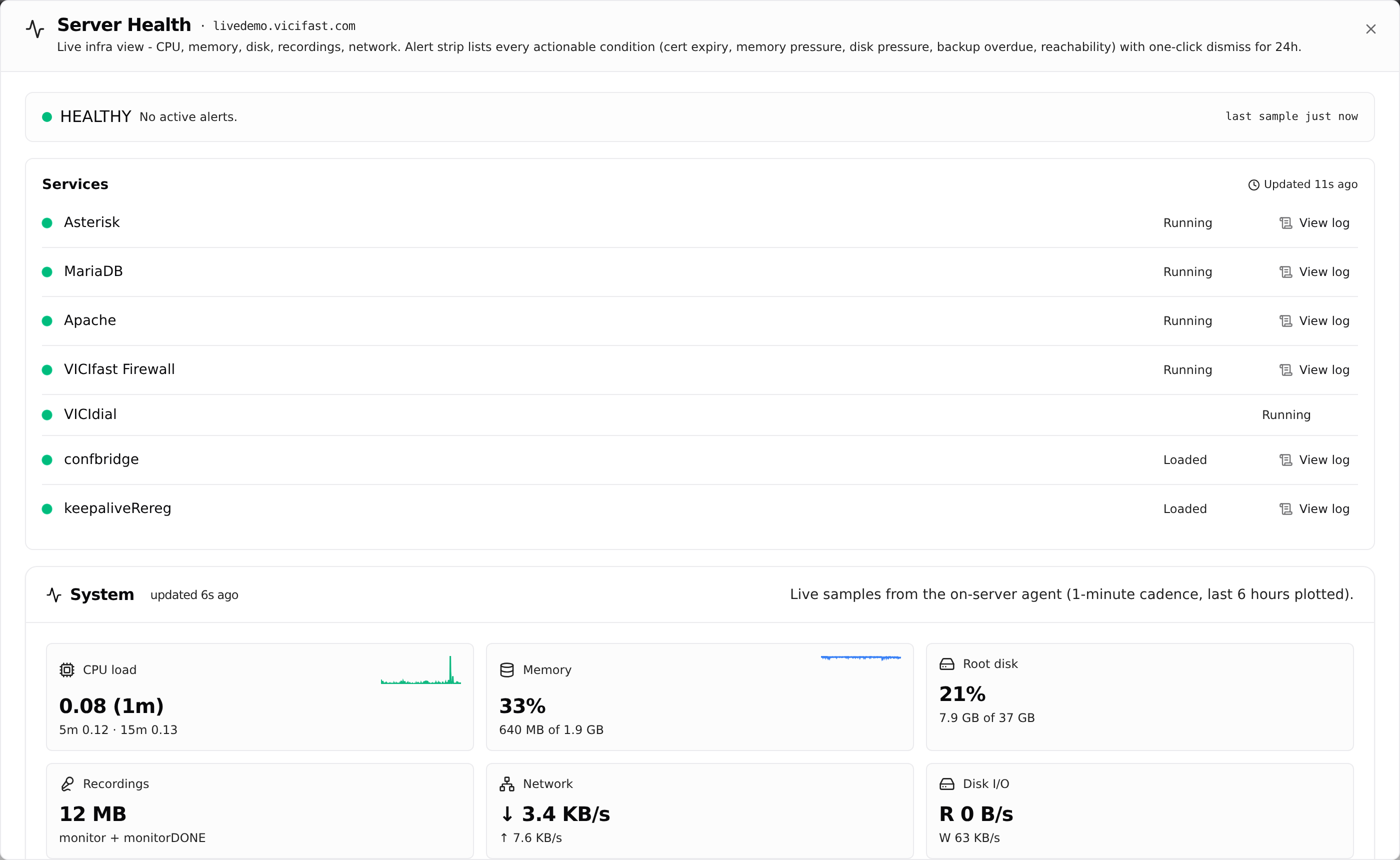The width and height of the screenshot is (1400, 860).
Task: Open the VICIfast Firewall View log
Action: point(1314,369)
